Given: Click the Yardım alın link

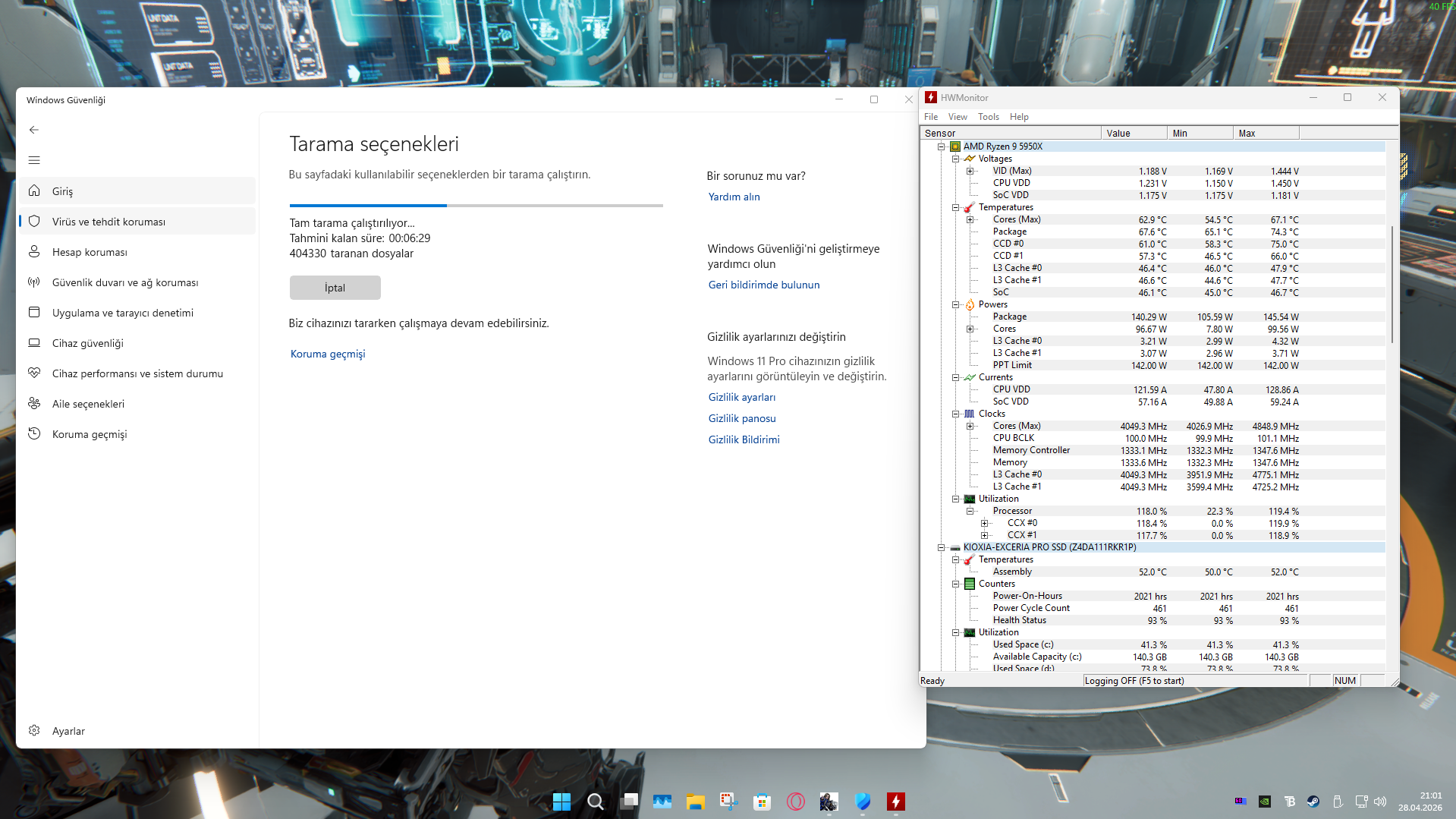Looking at the screenshot, I should tap(734, 197).
